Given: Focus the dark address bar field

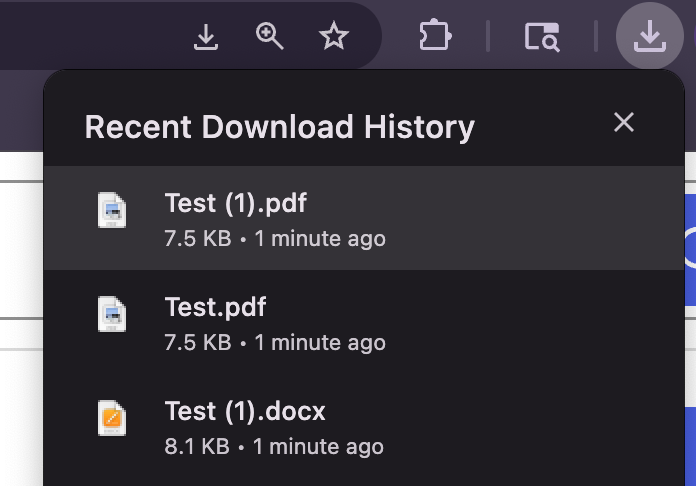Looking at the screenshot, I should (89, 36).
